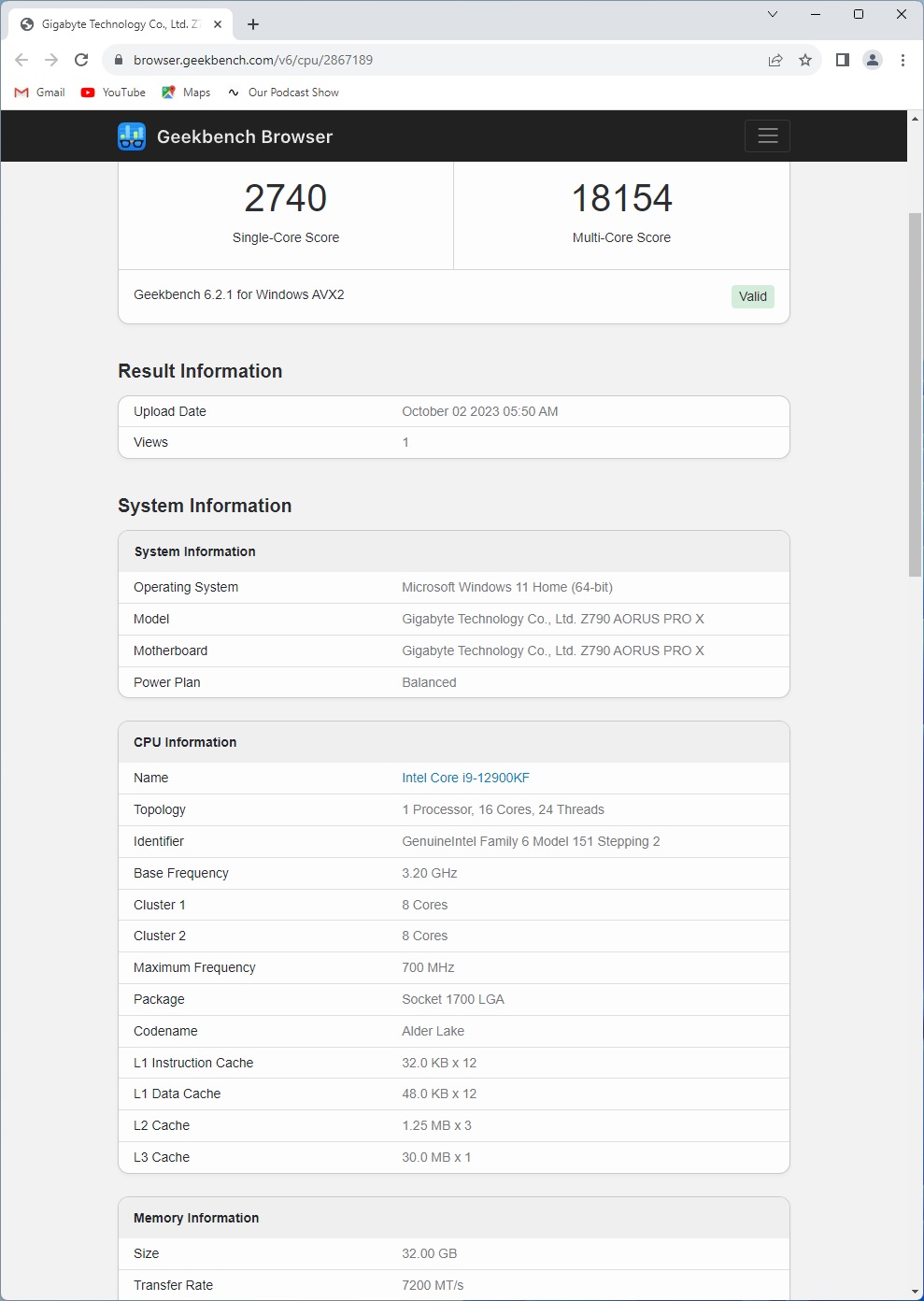Click the vertical page scrollbar thumb
The image size is (924, 1301).
coord(915,394)
